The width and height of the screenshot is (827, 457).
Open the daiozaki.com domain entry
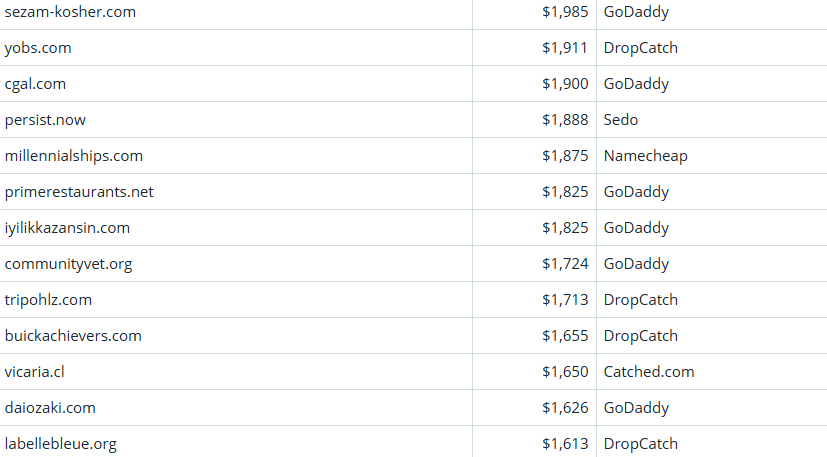(50, 408)
